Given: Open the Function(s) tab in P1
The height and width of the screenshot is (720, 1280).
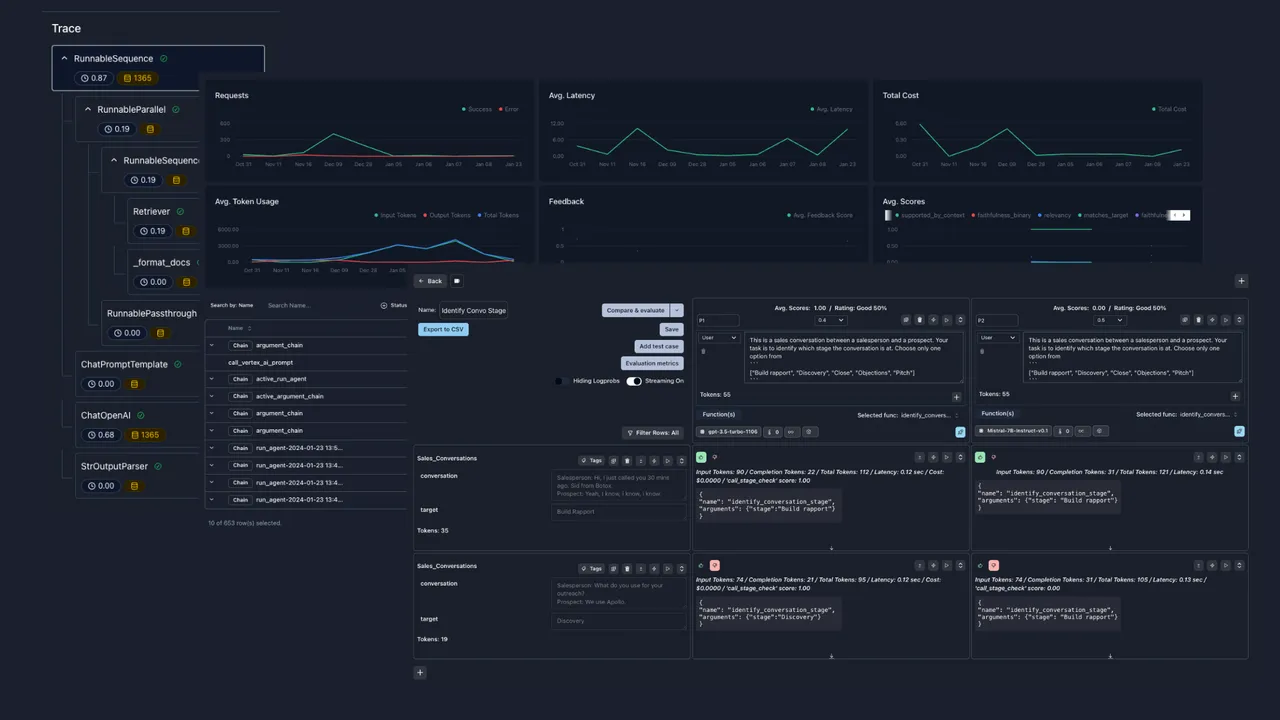Looking at the screenshot, I should pos(718,414).
